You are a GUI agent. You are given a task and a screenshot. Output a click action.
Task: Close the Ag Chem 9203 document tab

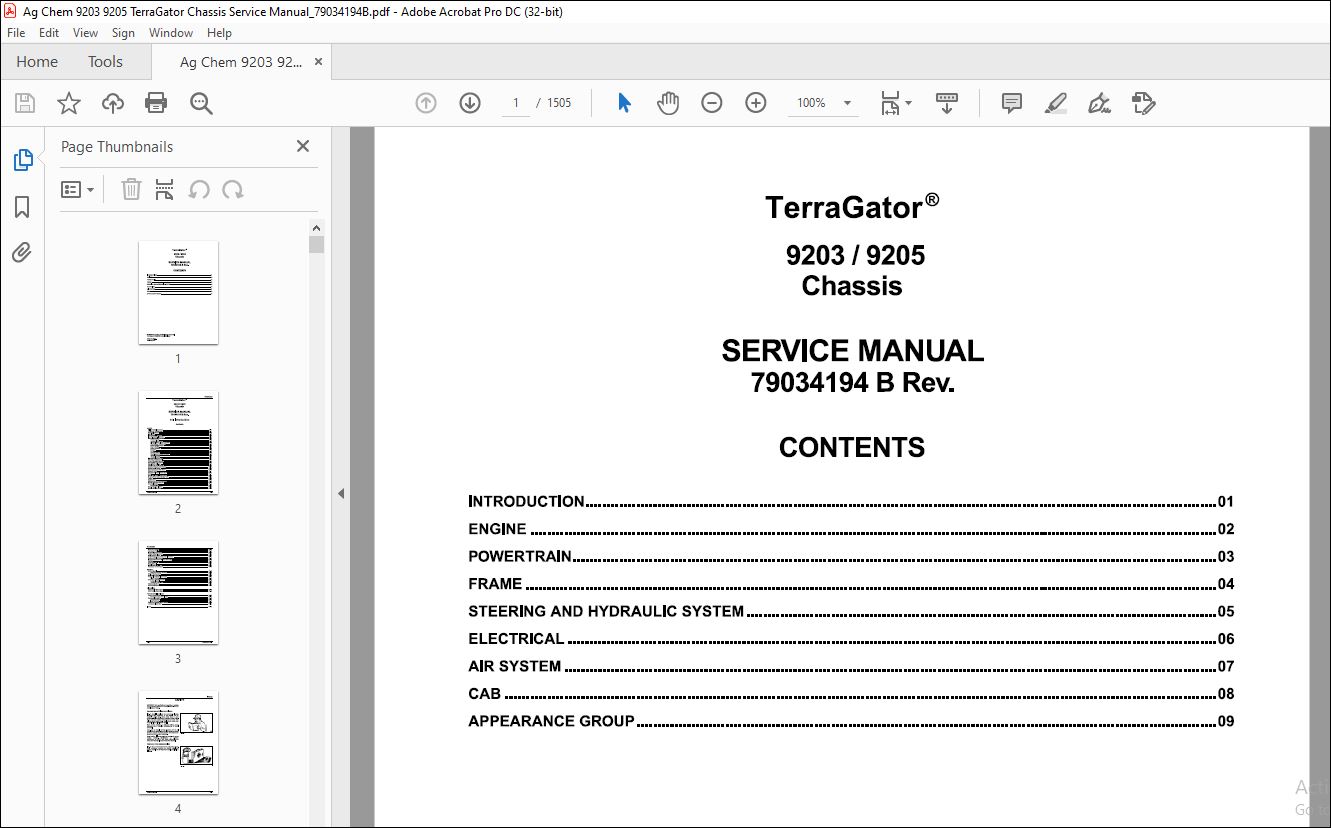point(319,62)
